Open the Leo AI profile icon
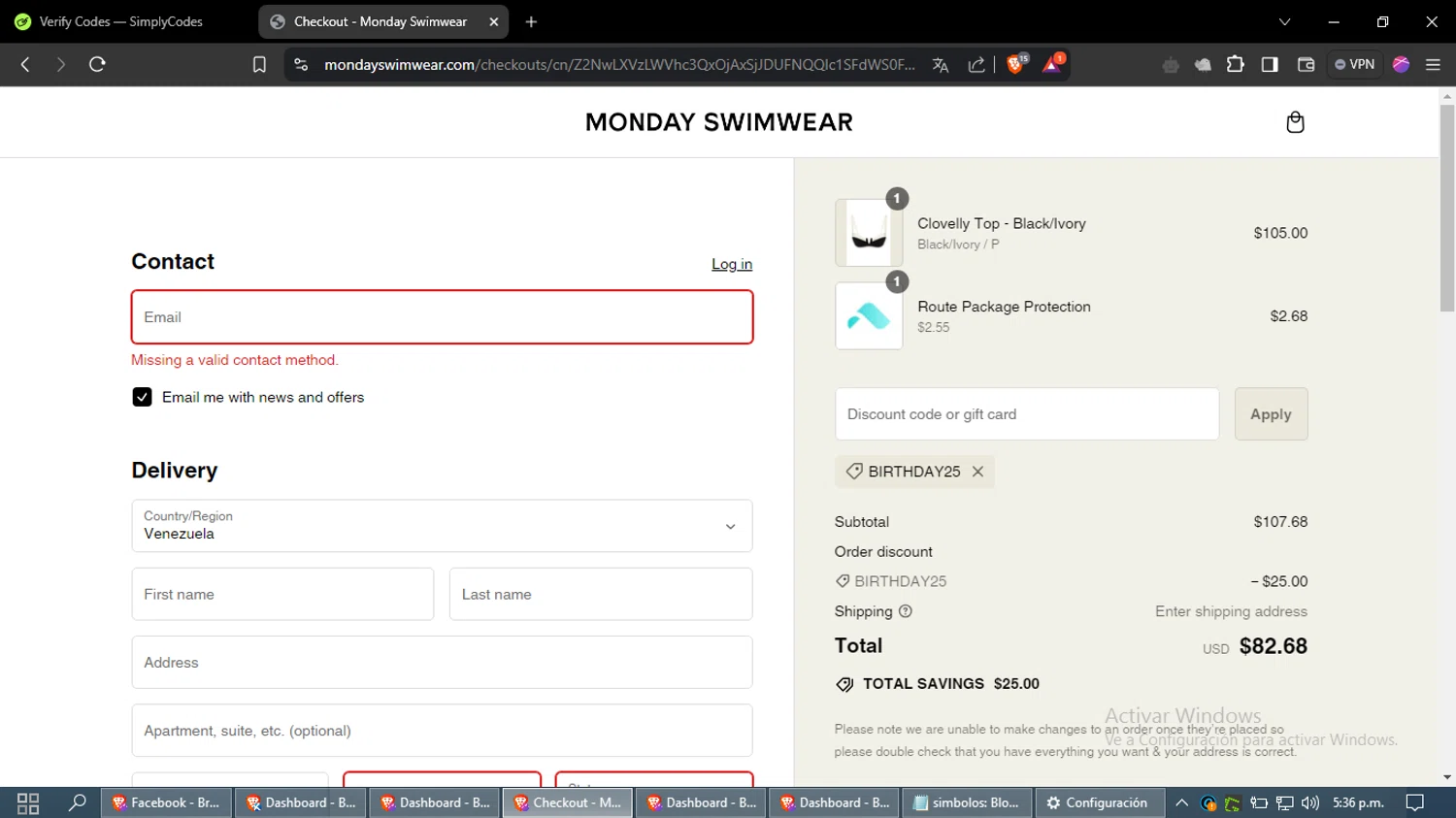This screenshot has height=818, width=1456. click(x=1401, y=65)
